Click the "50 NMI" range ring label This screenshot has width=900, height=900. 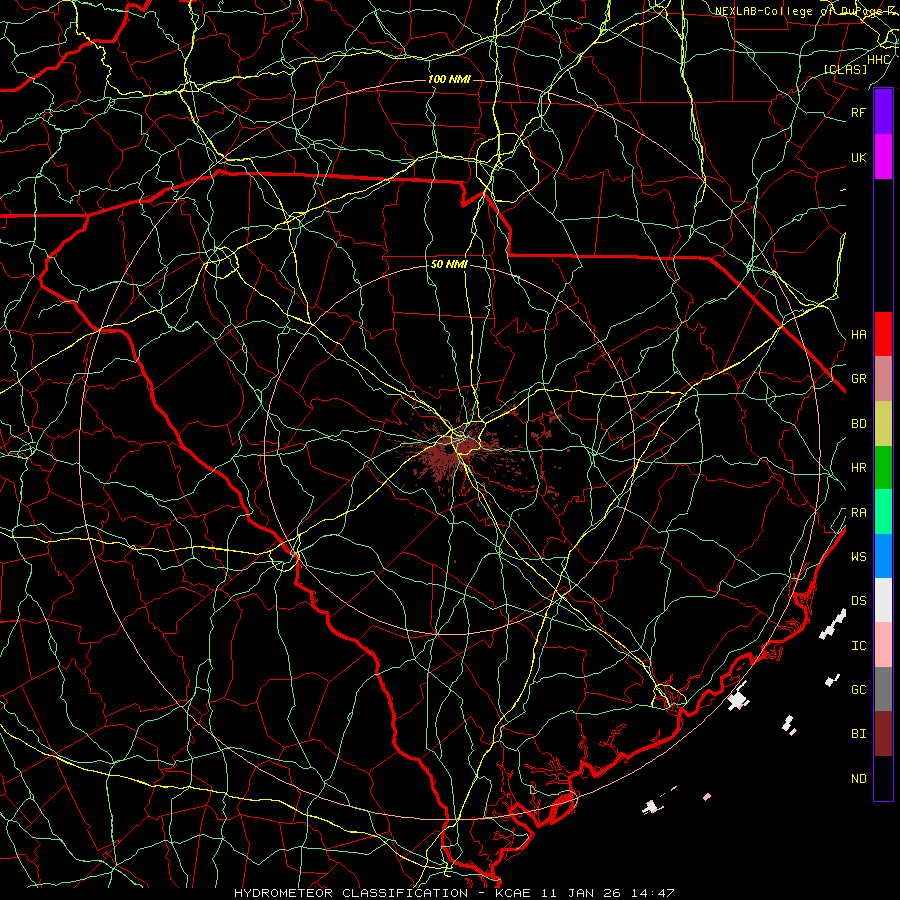(x=449, y=265)
